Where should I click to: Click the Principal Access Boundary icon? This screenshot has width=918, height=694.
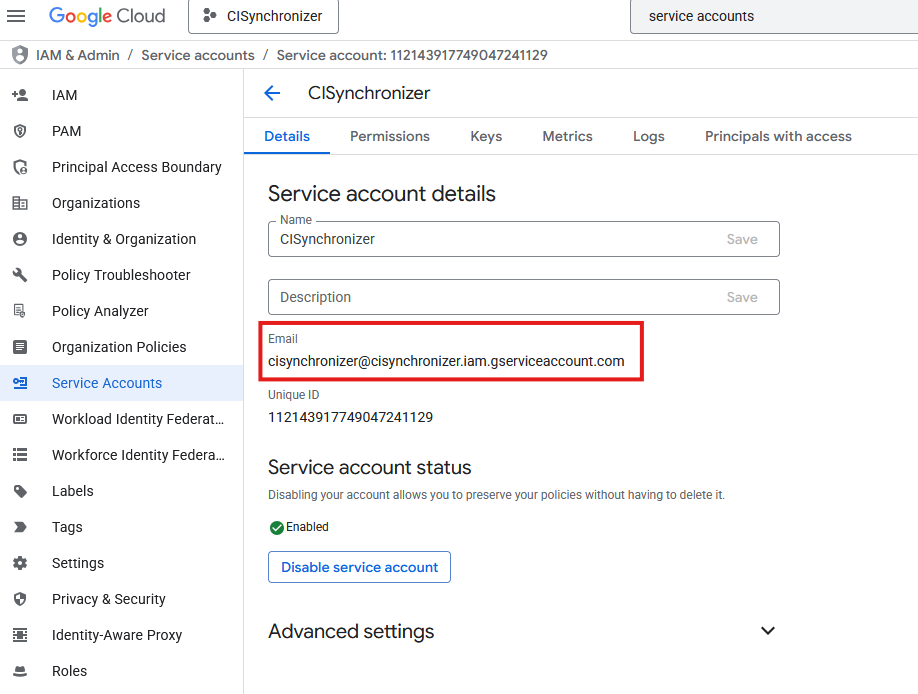(20, 167)
